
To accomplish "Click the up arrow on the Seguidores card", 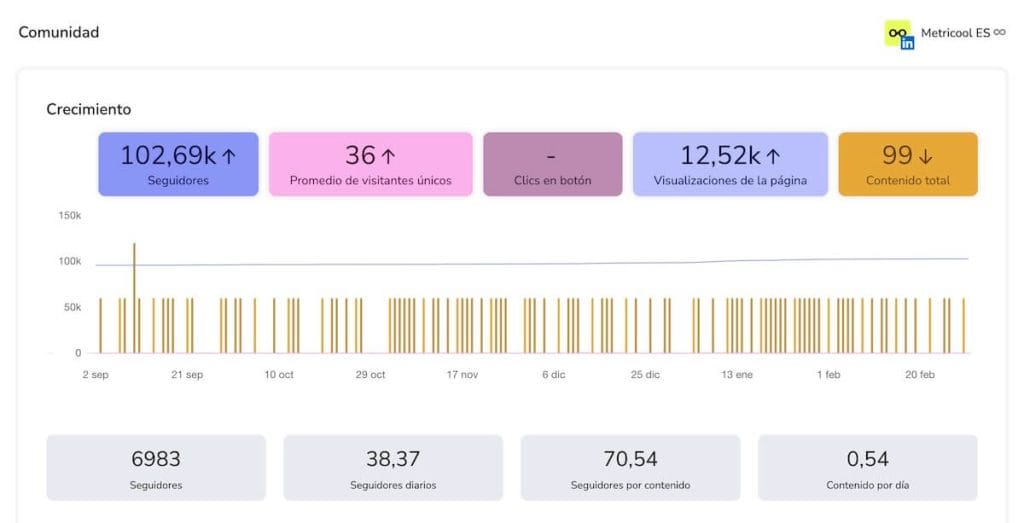I will point(228,156).
